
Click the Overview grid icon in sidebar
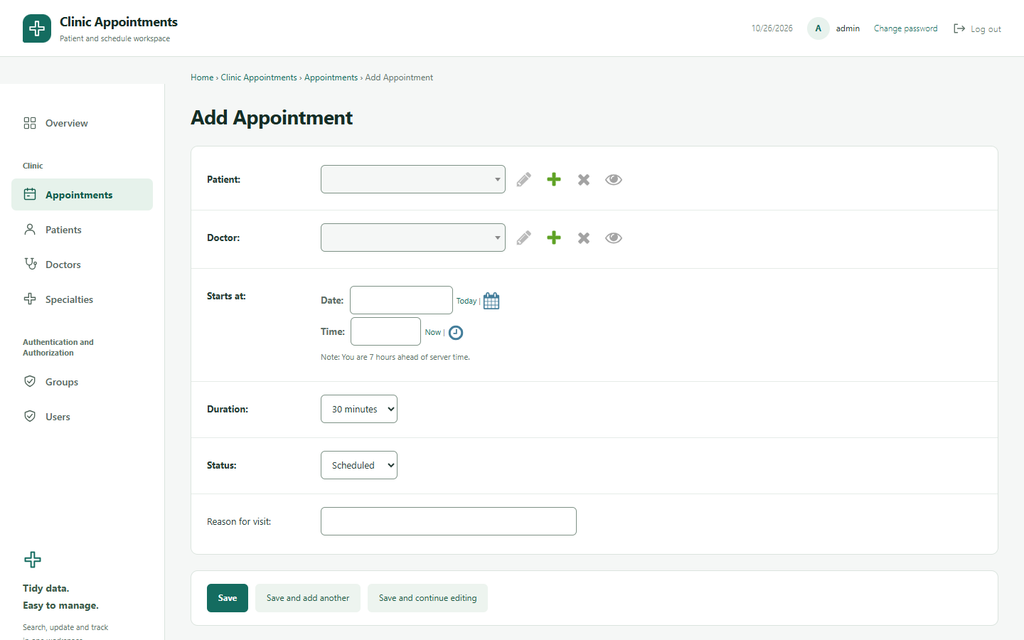(x=30, y=123)
